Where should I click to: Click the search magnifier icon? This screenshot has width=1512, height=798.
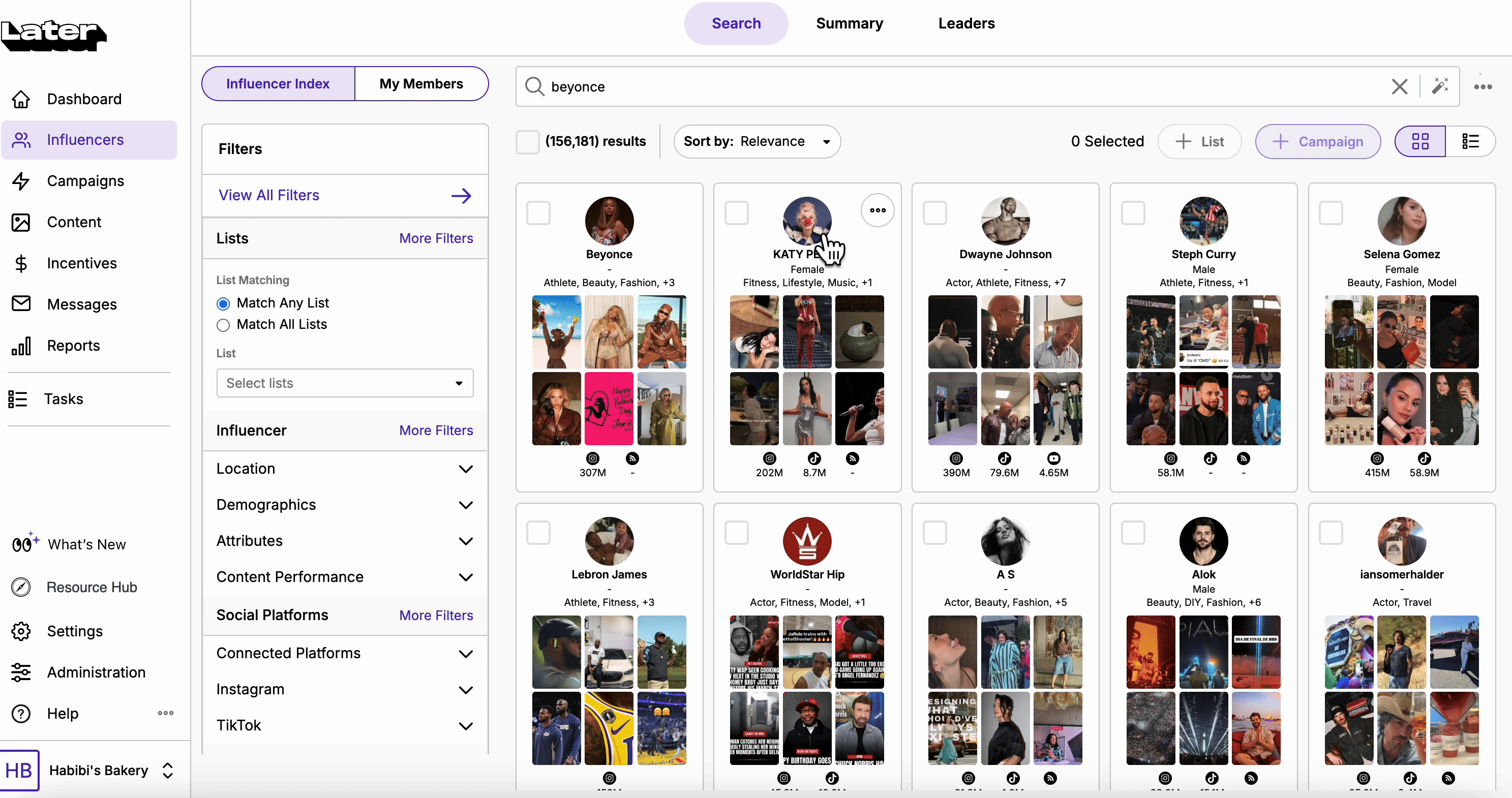(534, 87)
